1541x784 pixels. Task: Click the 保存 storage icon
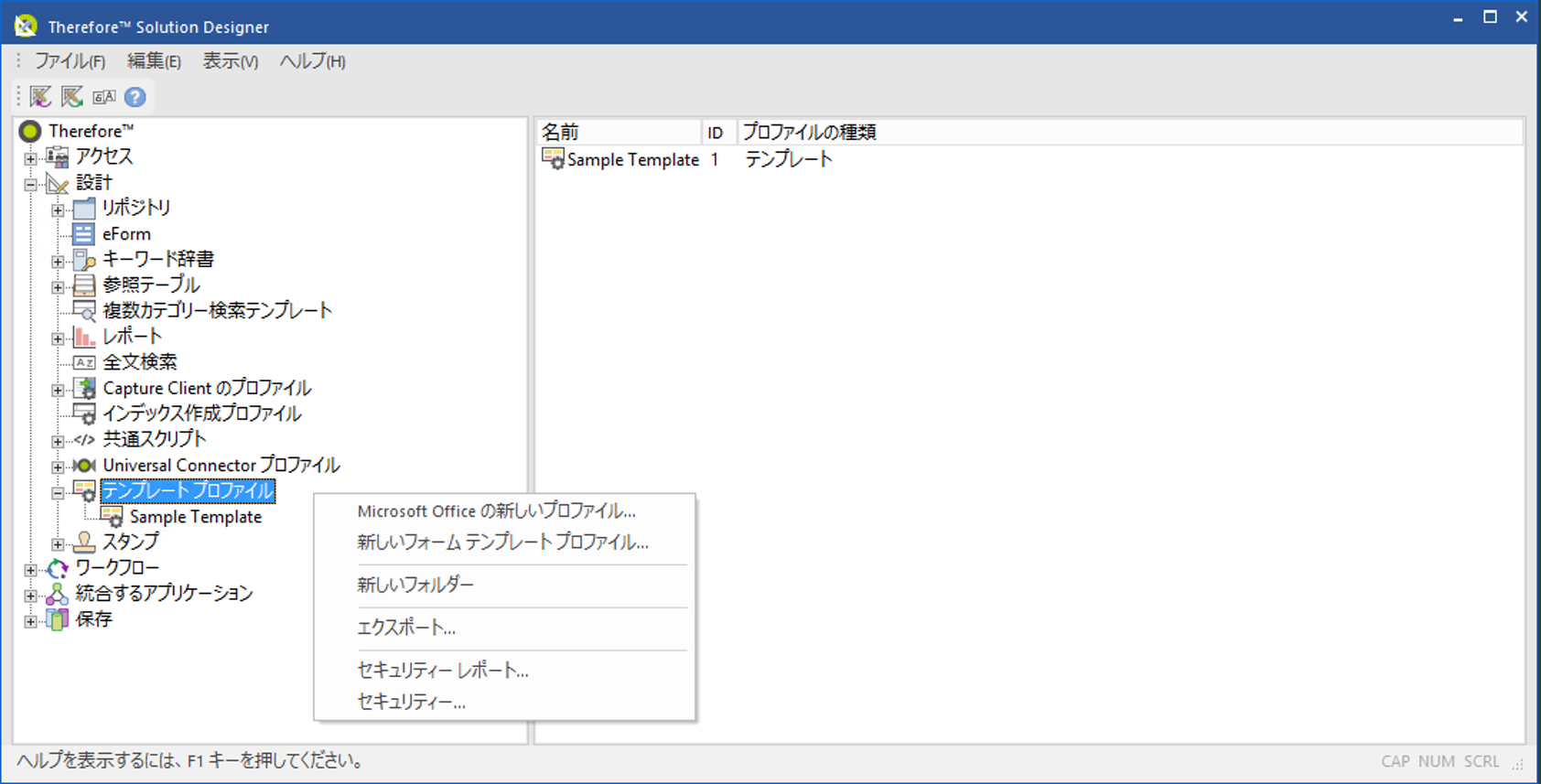click(x=58, y=620)
